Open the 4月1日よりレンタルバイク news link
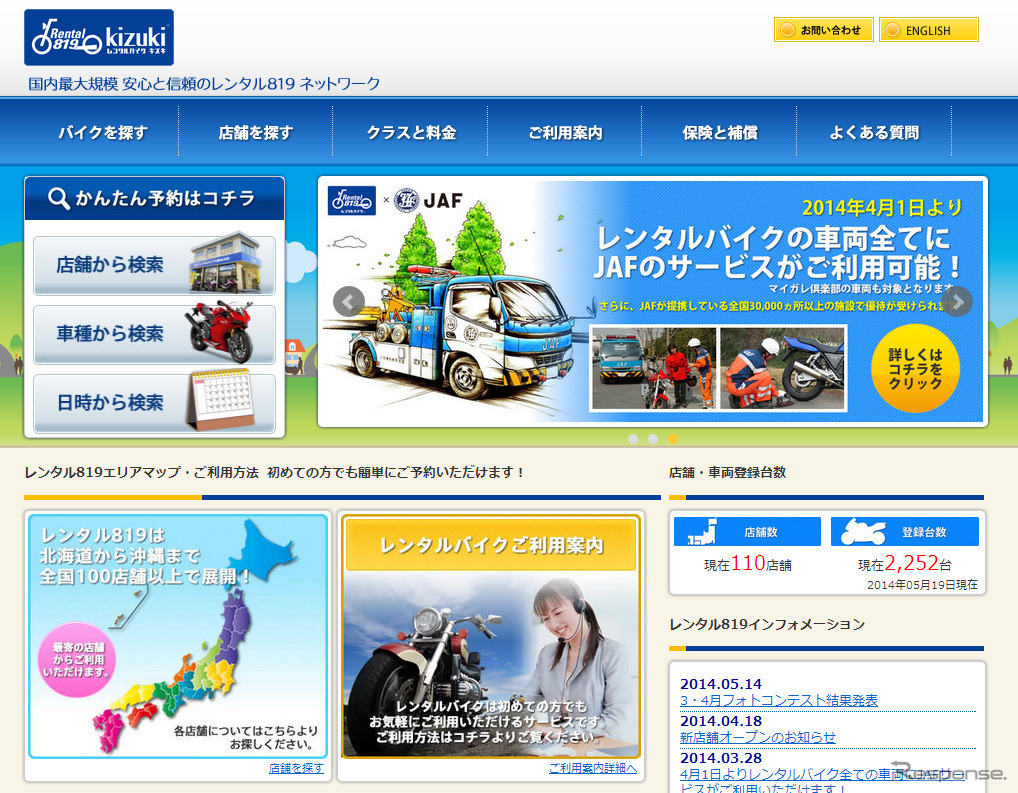Screen dimensions: 1018x793 tap(821, 781)
